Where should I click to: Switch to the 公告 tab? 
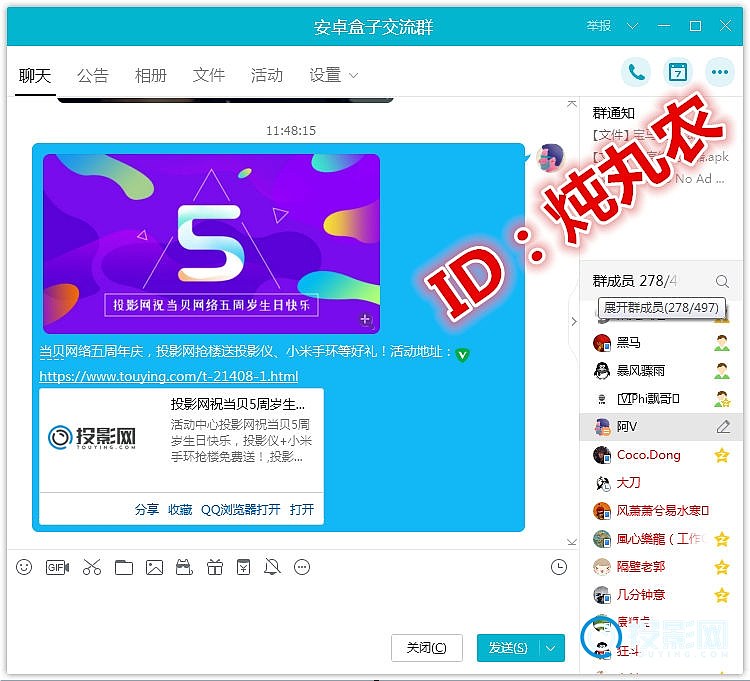[x=93, y=76]
